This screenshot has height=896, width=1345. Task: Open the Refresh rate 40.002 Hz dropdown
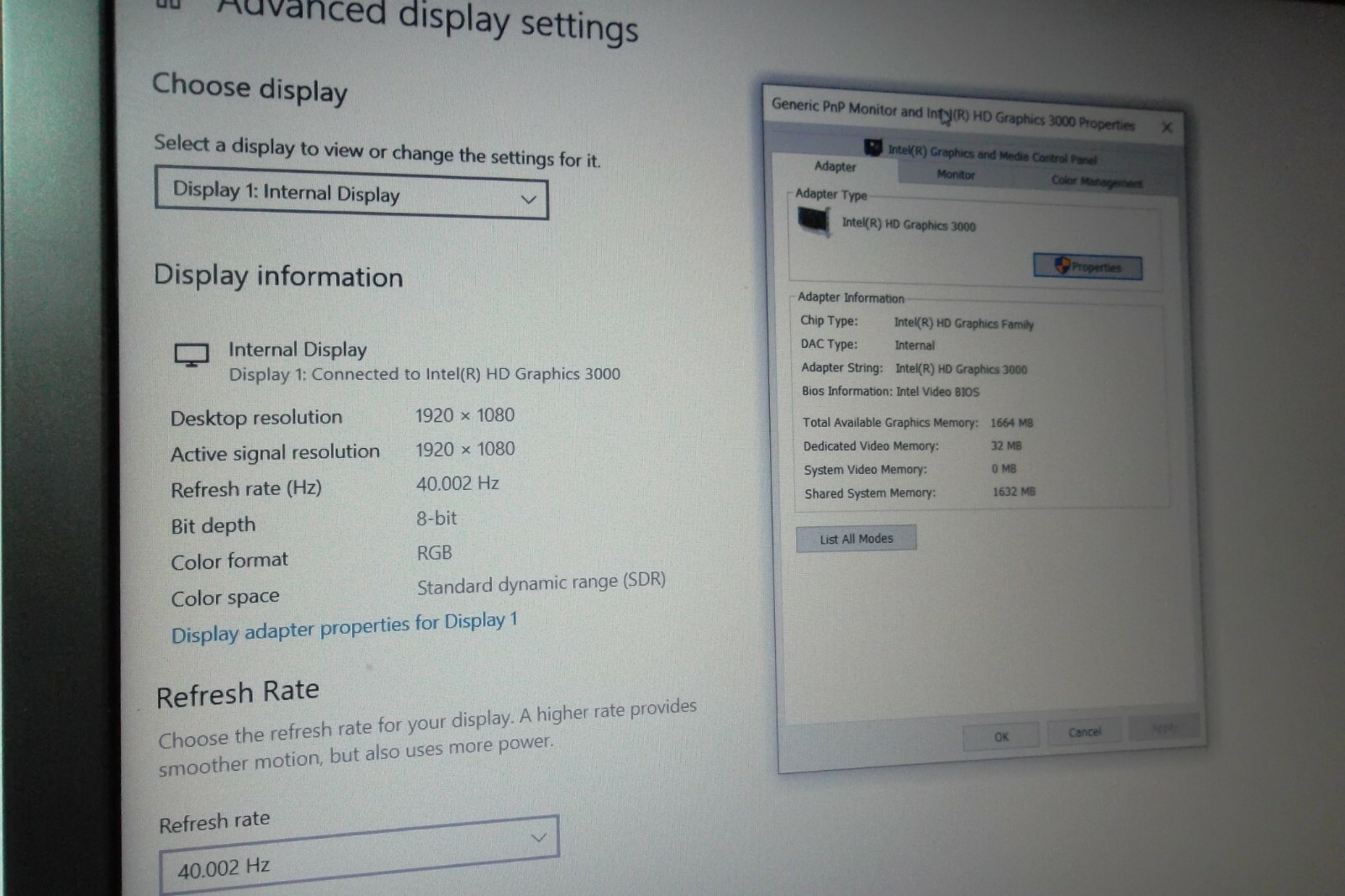coord(359,853)
